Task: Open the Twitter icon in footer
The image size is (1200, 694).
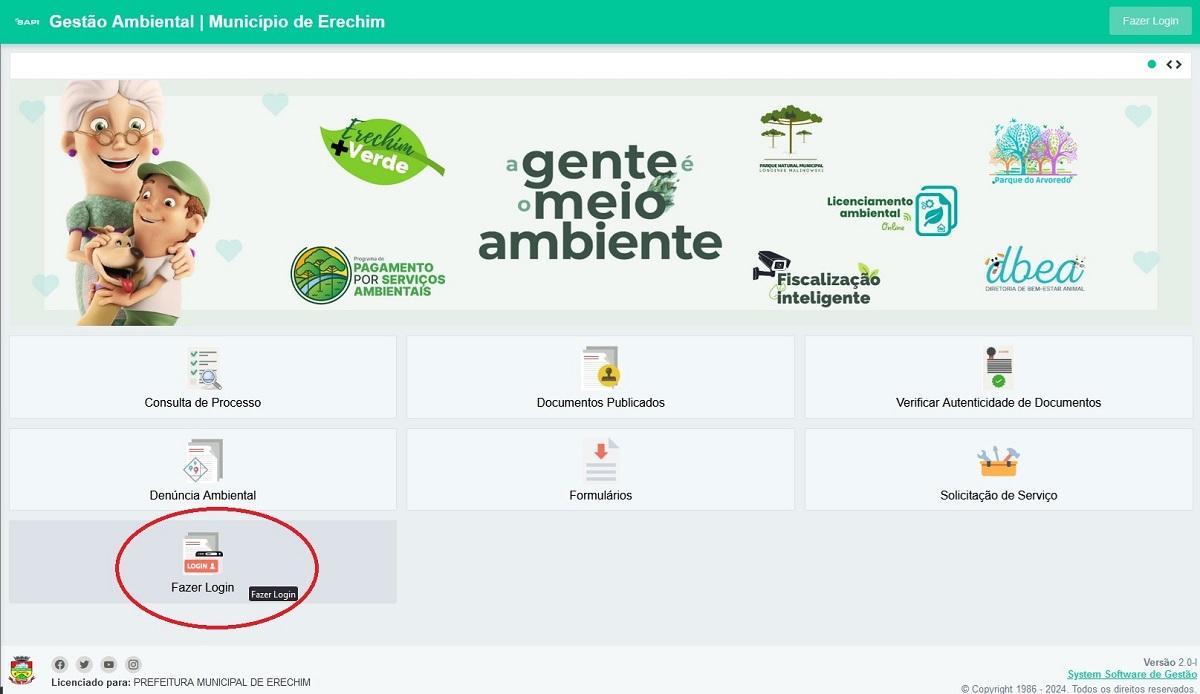Action: point(84,664)
